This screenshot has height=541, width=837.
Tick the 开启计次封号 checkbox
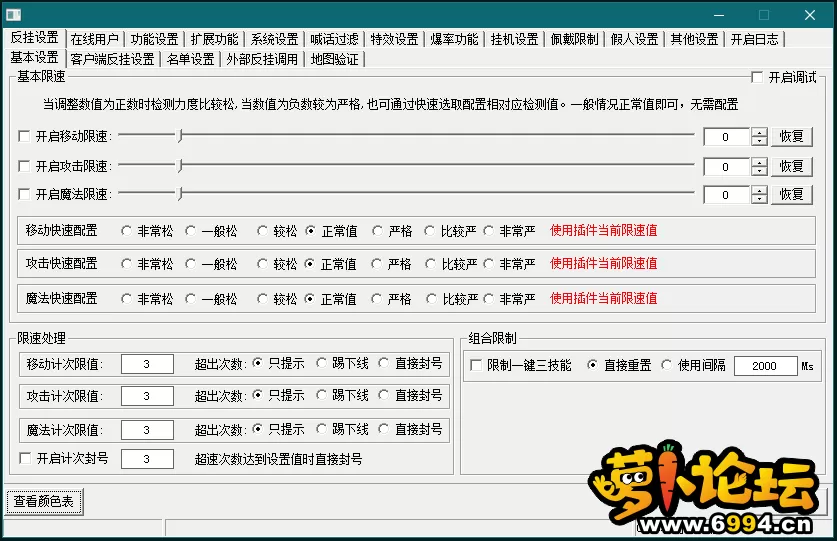25,458
